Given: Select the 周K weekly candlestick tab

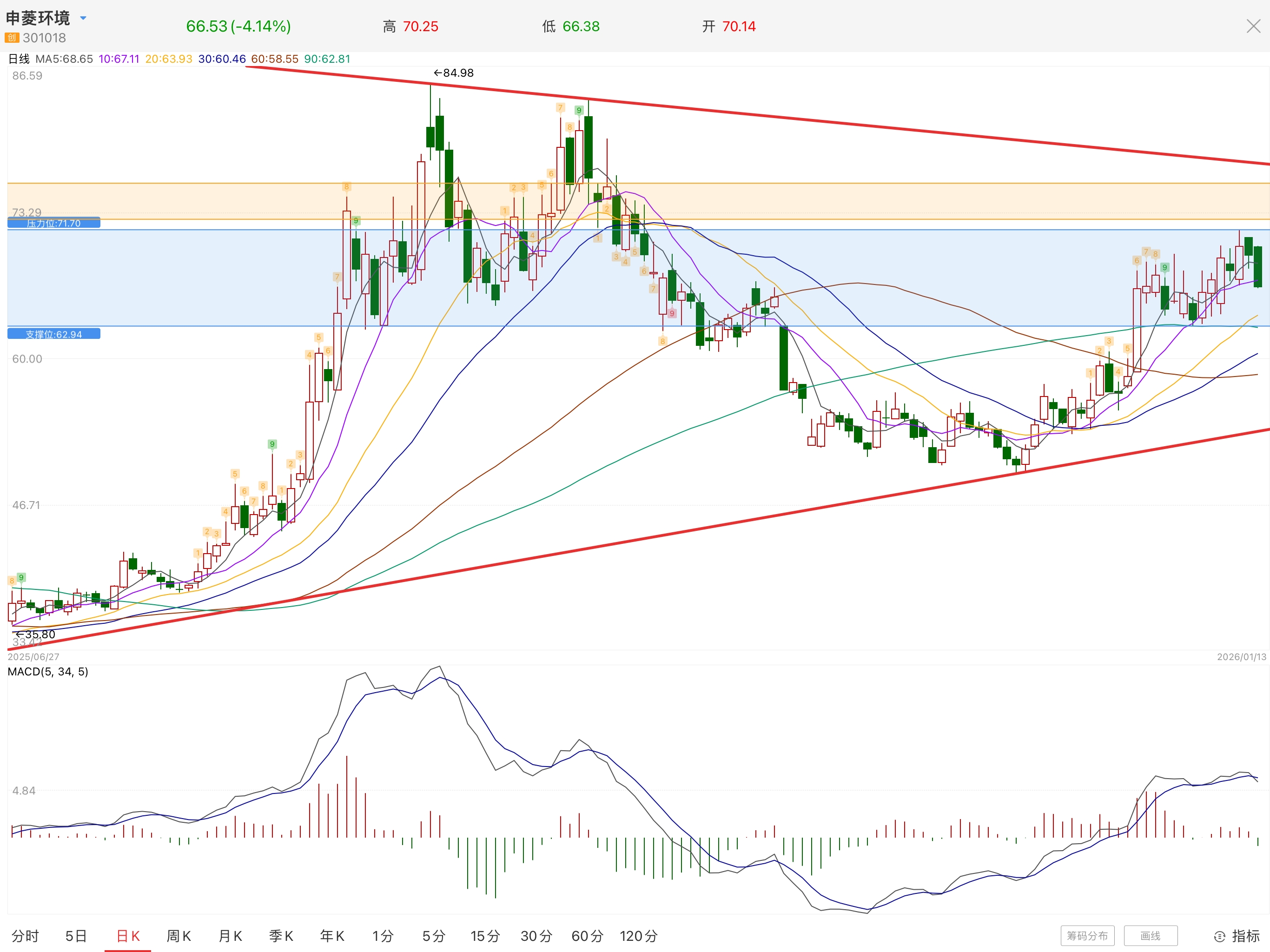Looking at the screenshot, I should click(179, 937).
